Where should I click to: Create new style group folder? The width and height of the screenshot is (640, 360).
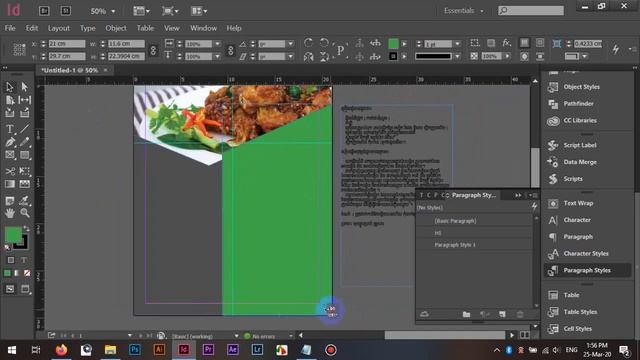click(x=467, y=314)
